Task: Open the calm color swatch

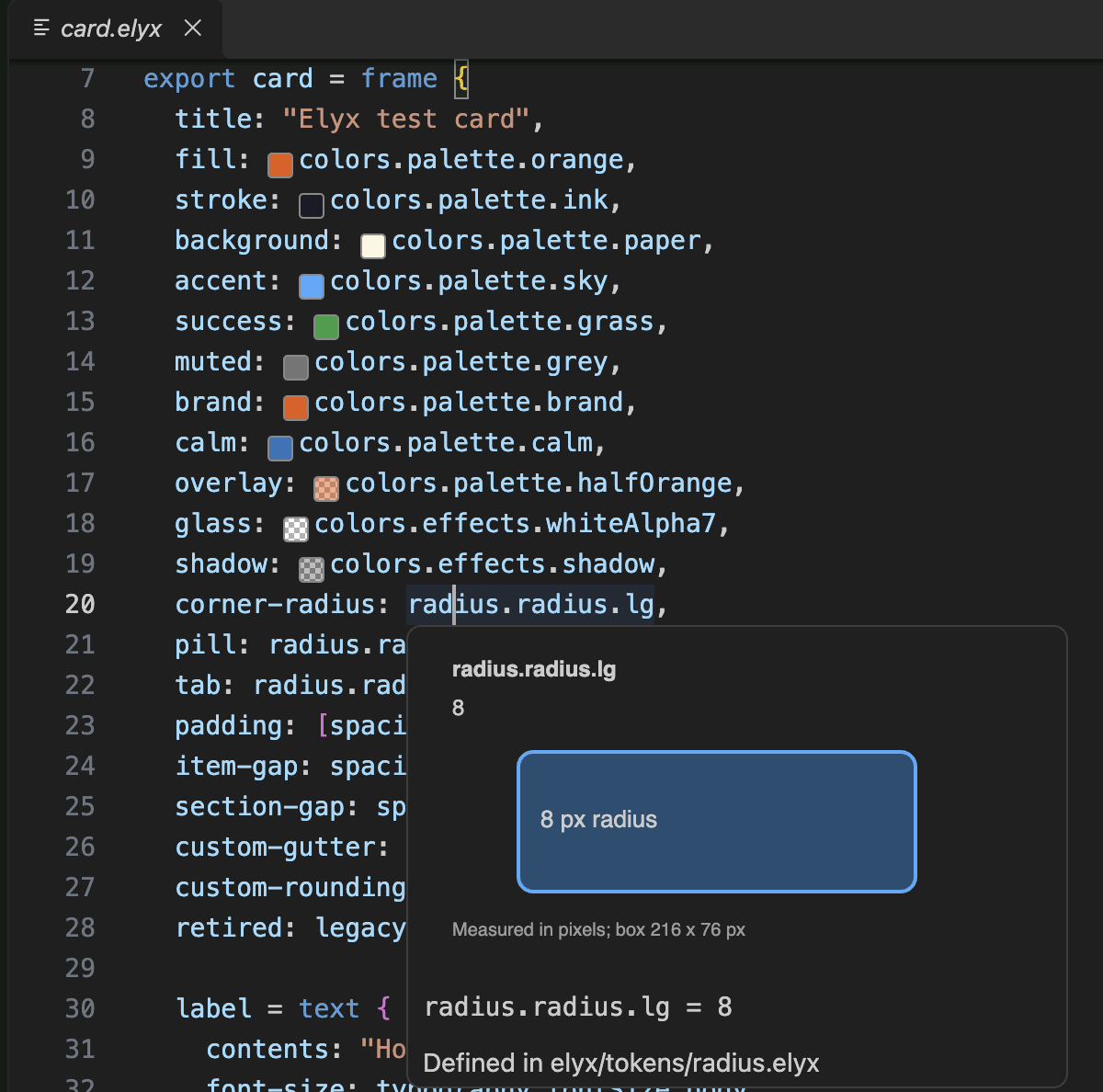Action: (280, 448)
